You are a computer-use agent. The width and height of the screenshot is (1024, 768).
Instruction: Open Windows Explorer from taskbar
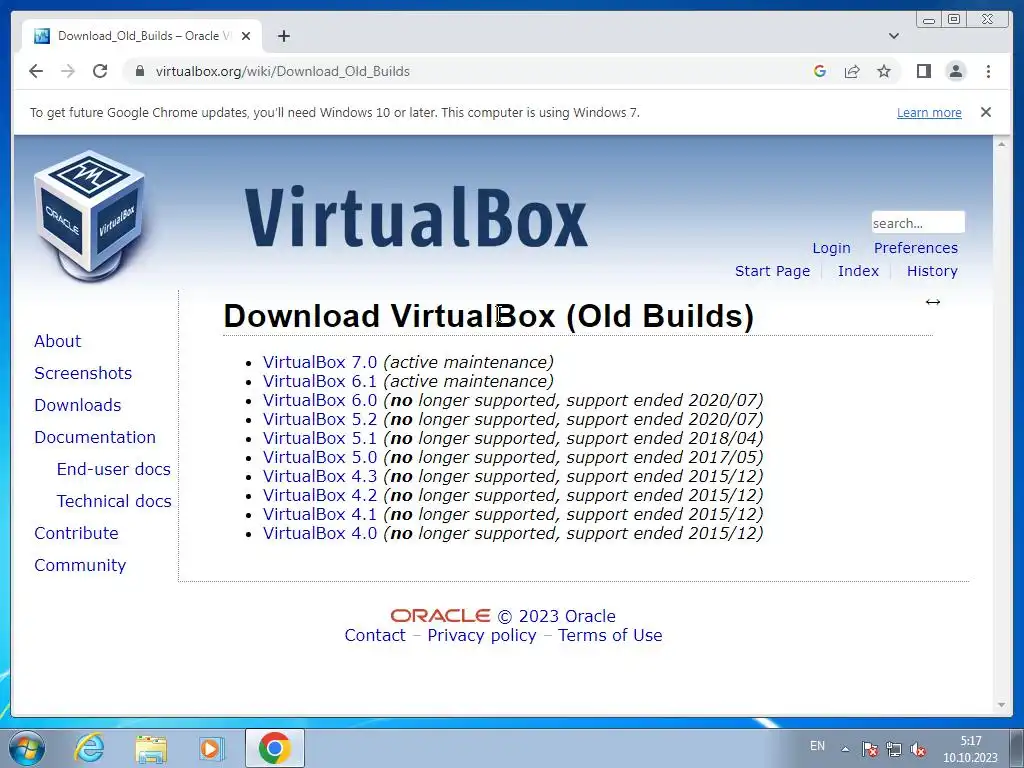151,749
